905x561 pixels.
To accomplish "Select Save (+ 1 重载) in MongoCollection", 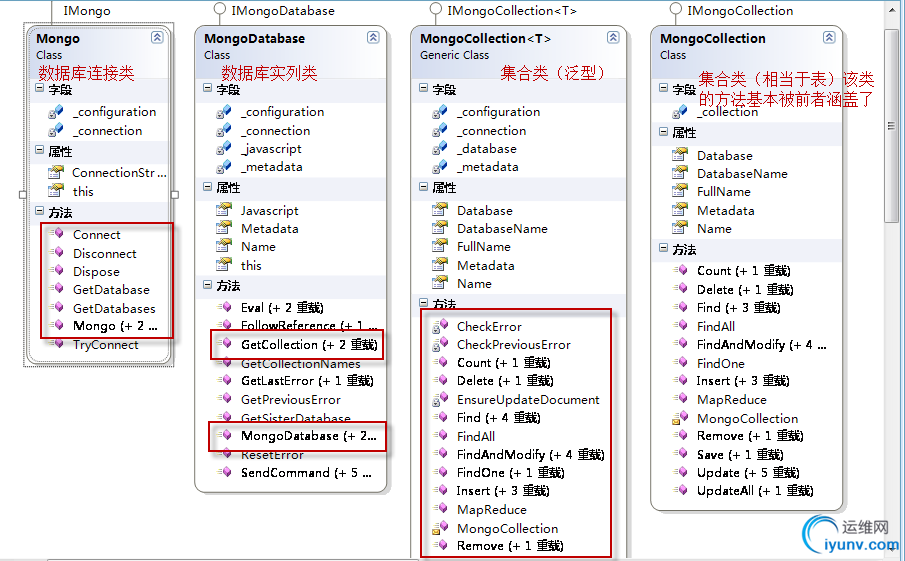I will point(740,455).
